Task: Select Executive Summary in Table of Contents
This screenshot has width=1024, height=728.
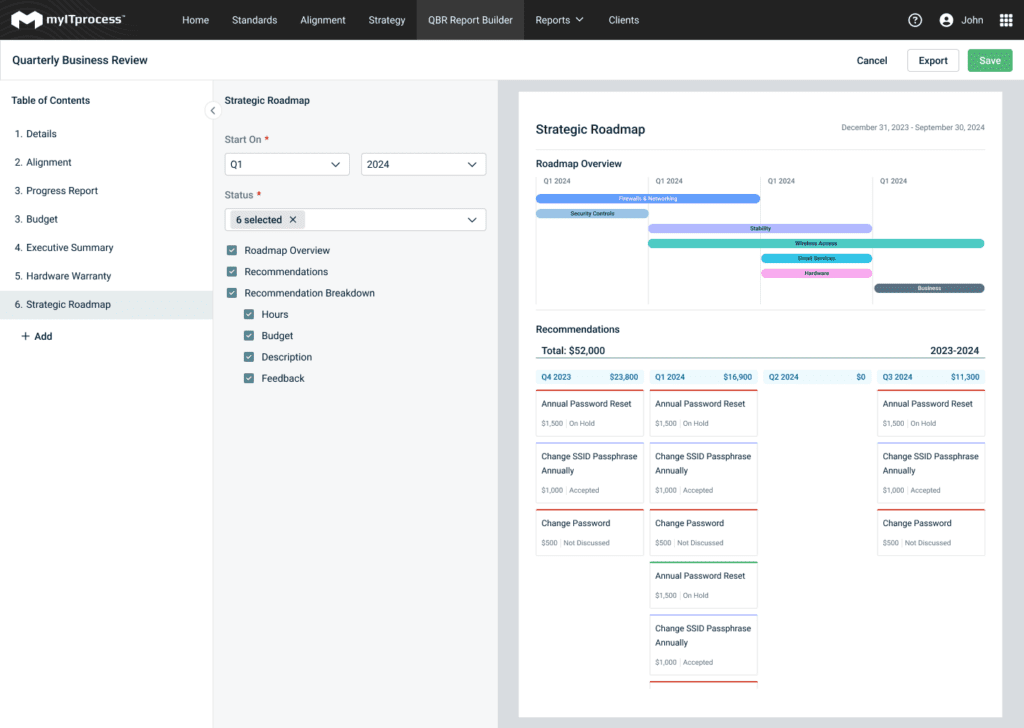Action: 69,248
